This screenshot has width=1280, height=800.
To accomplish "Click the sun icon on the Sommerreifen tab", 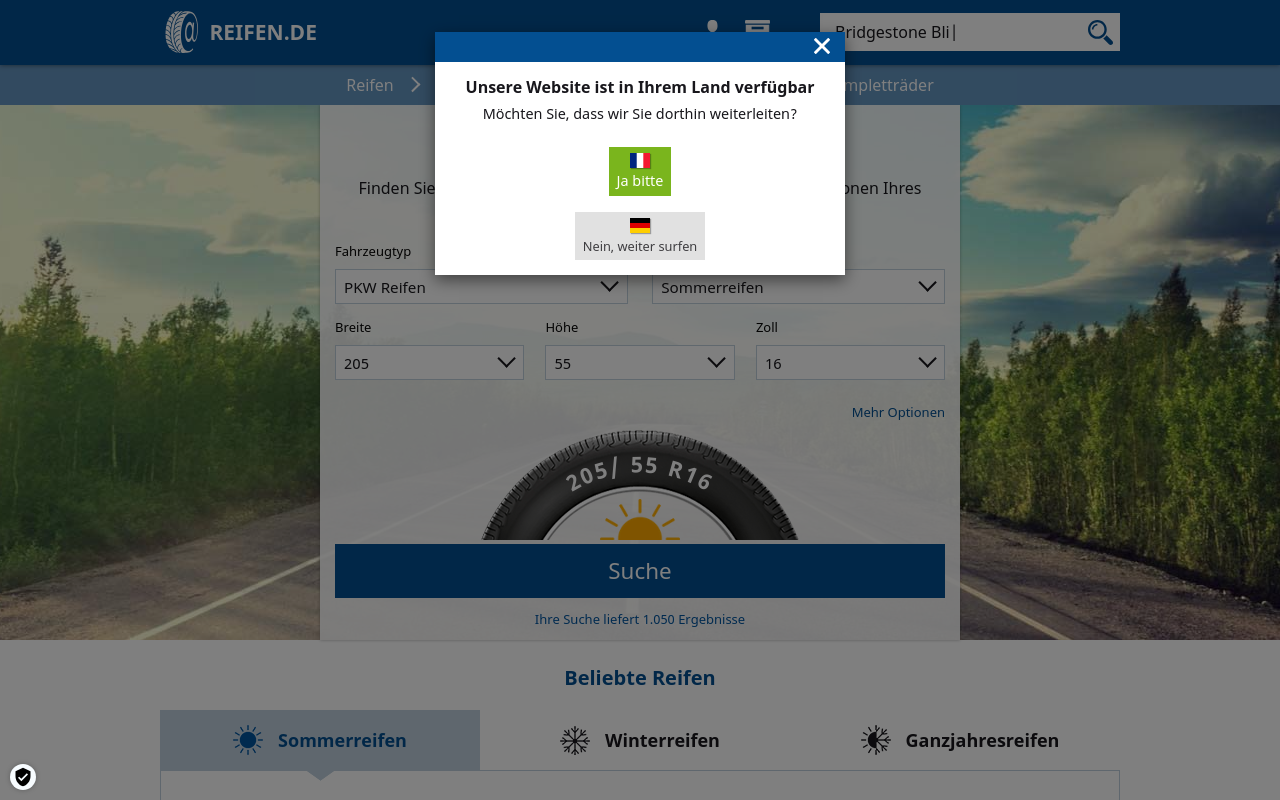I will click(248, 740).
